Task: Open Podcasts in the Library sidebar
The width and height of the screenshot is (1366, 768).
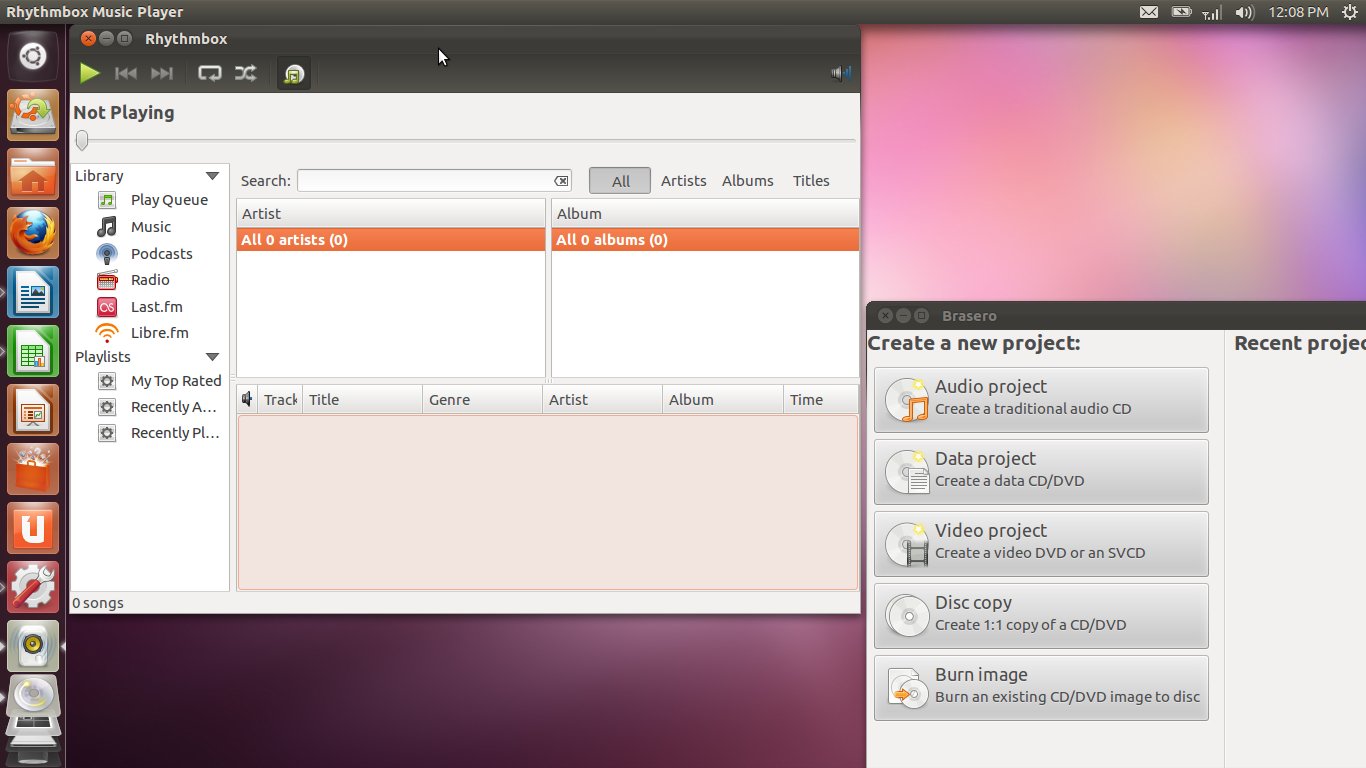Action: (161, 254)
